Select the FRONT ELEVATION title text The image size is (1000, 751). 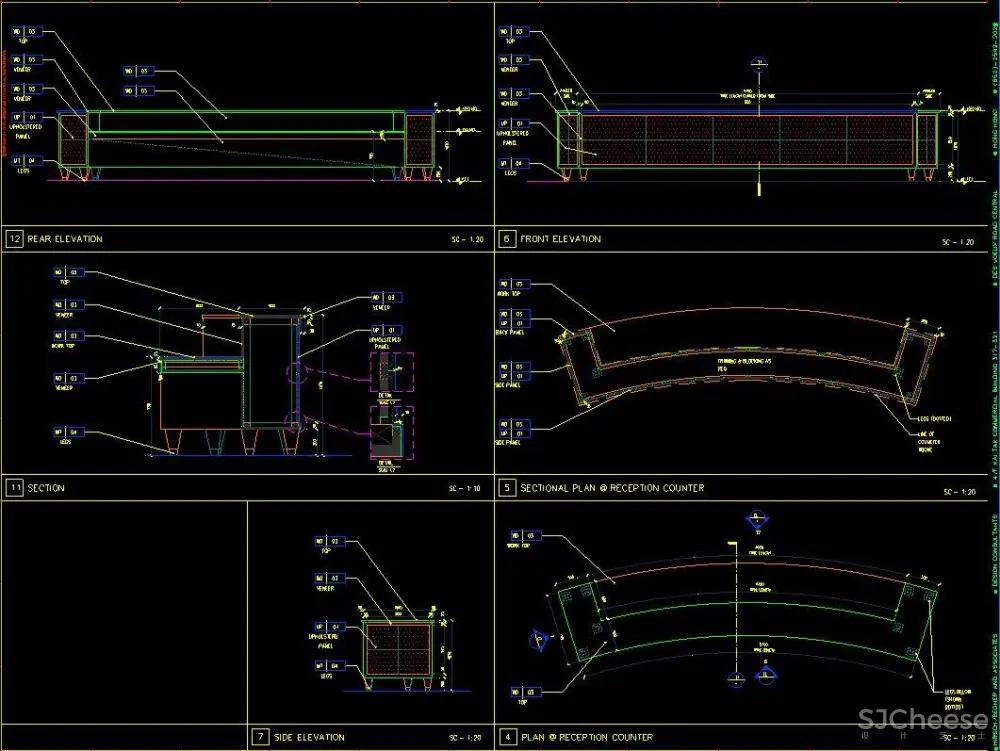click(560, 239)
